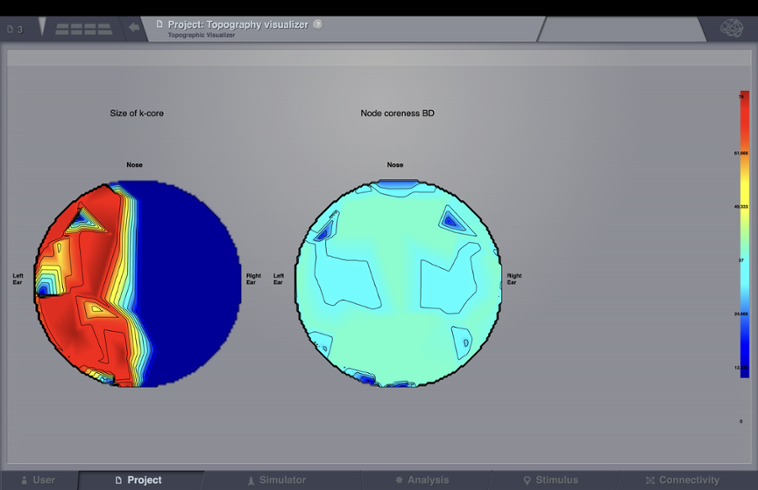Image resolution: width=758 pixels, height=490 pixels.
Task: Click the operations counter icon showing 3
Action: coord(15,29)
